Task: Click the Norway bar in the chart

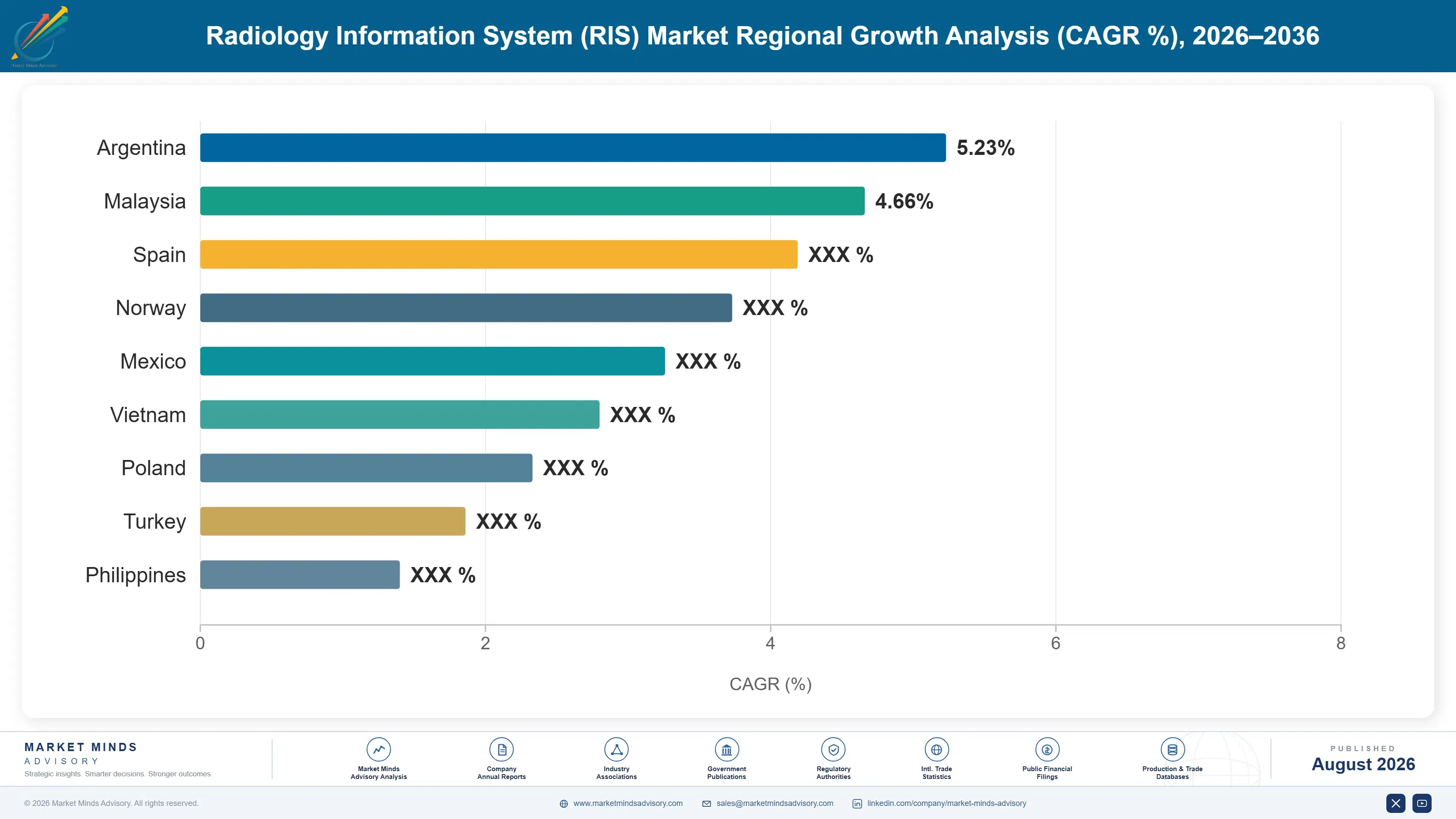Action: coord(466,308)
